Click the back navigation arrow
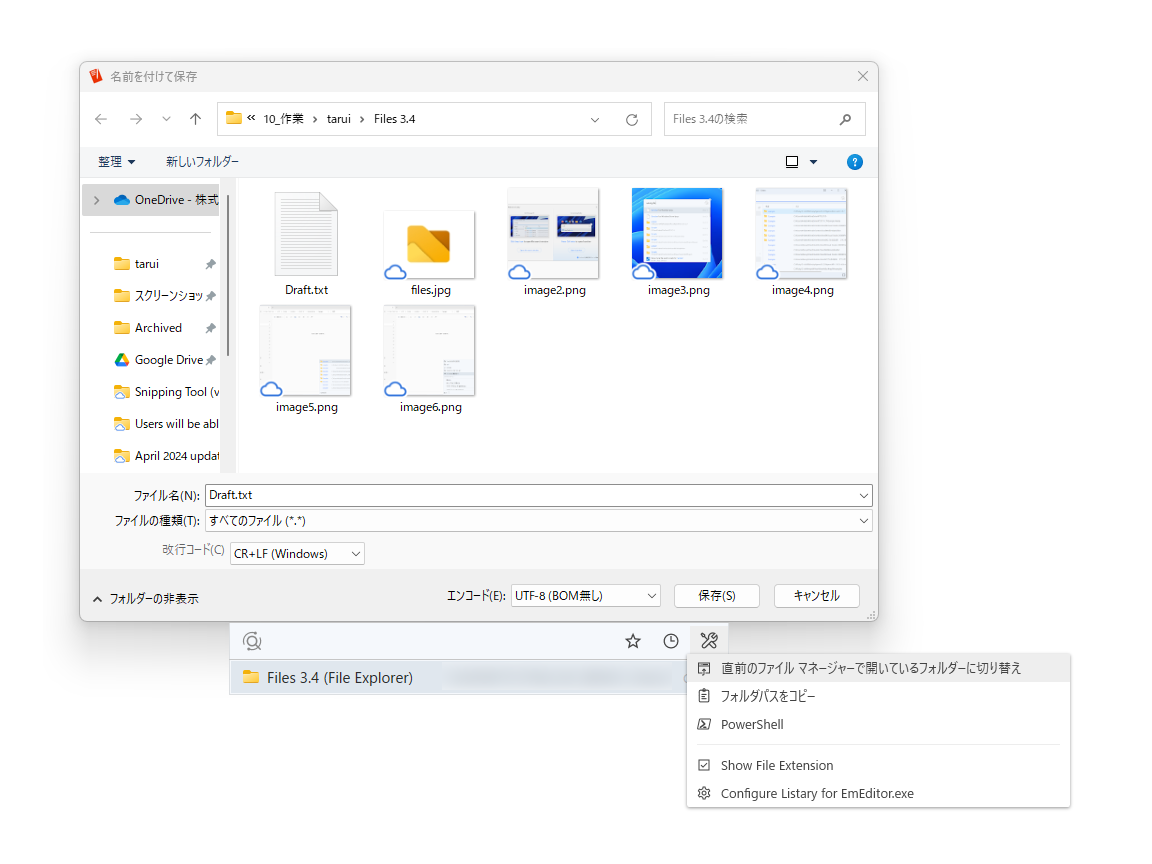 pyautogui.click(x=101, y=119)
